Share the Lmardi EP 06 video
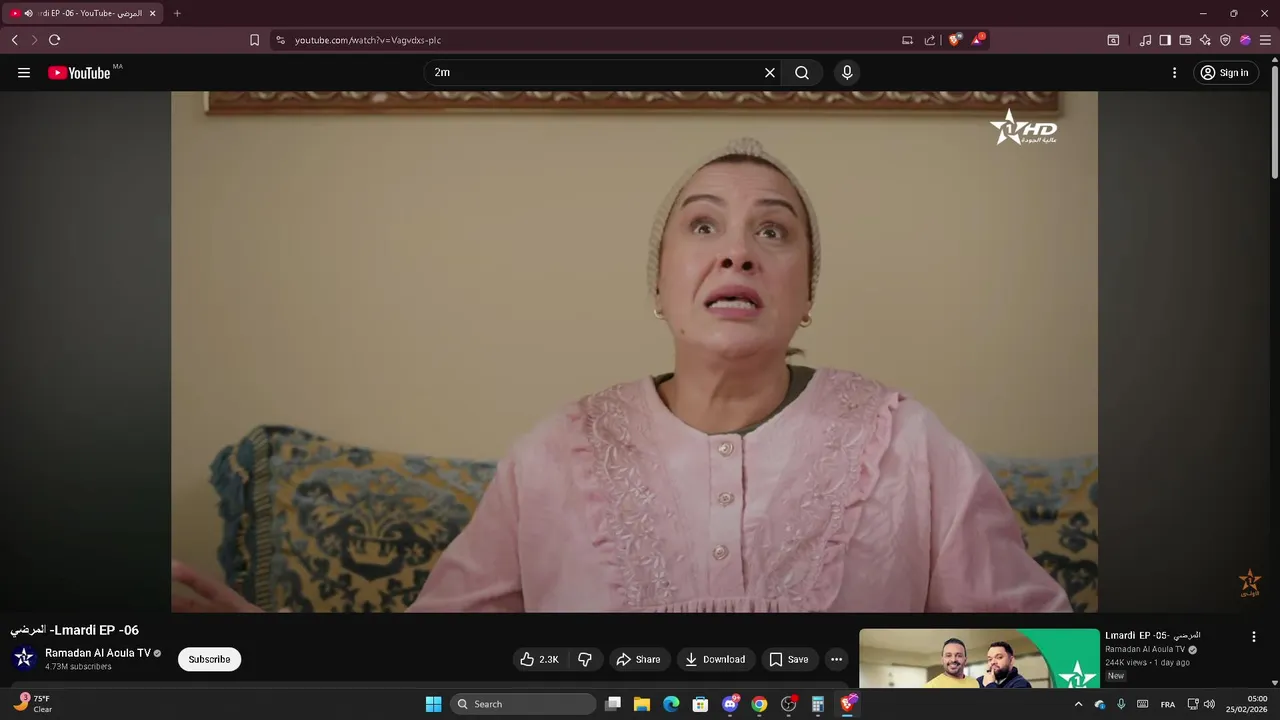 638,659
